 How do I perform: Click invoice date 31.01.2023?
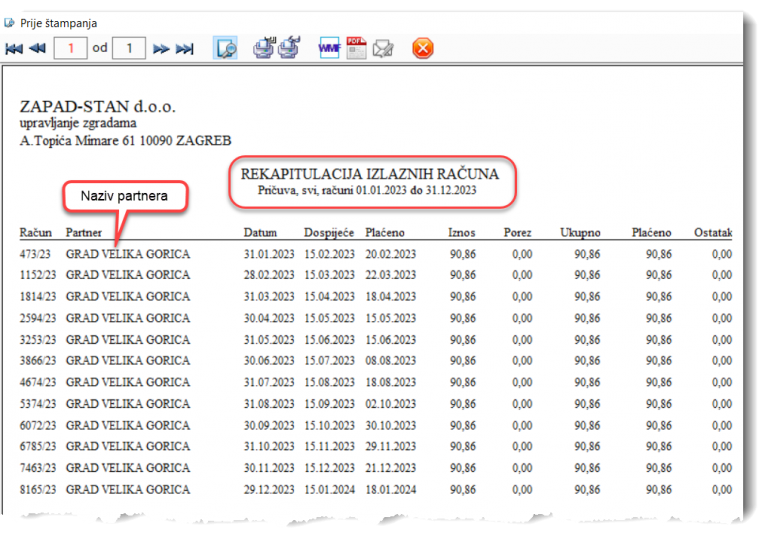click(269, 254)
